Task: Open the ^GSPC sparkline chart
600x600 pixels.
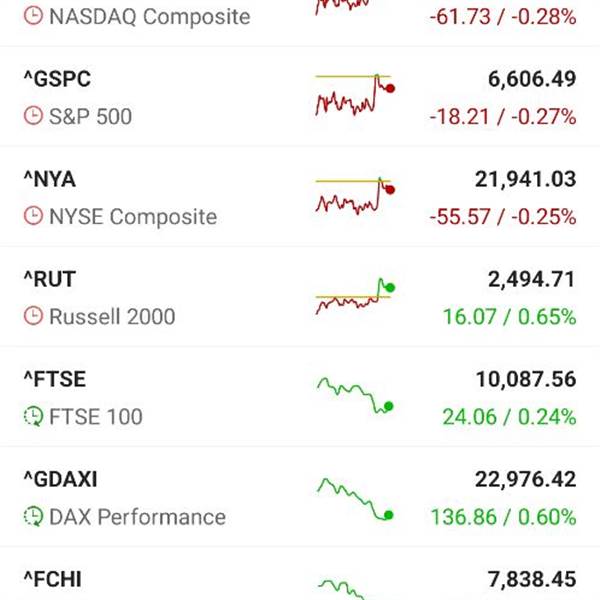Action: pos(354,95)
